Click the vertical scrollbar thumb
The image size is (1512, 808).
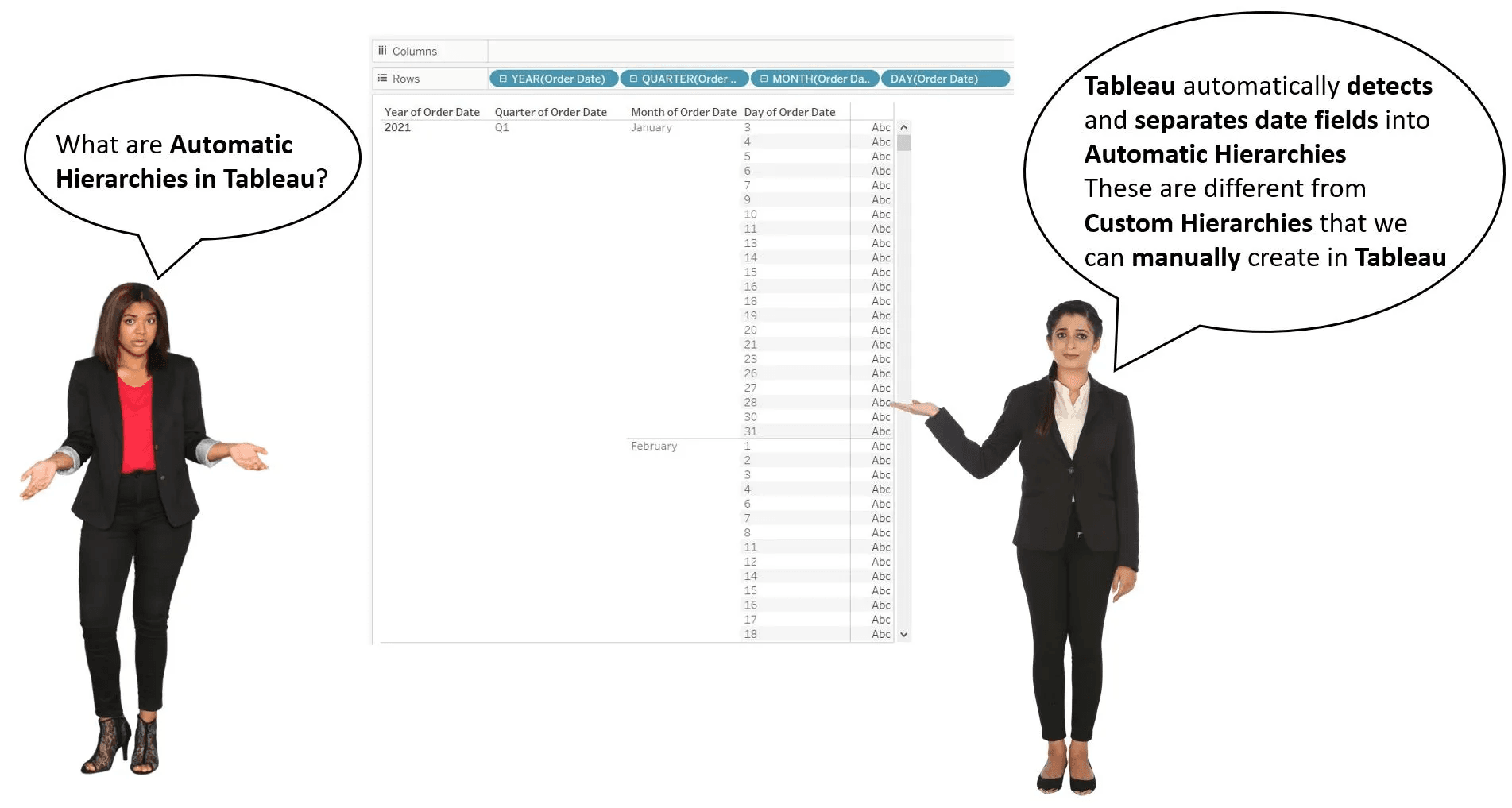tap(903, 143)
